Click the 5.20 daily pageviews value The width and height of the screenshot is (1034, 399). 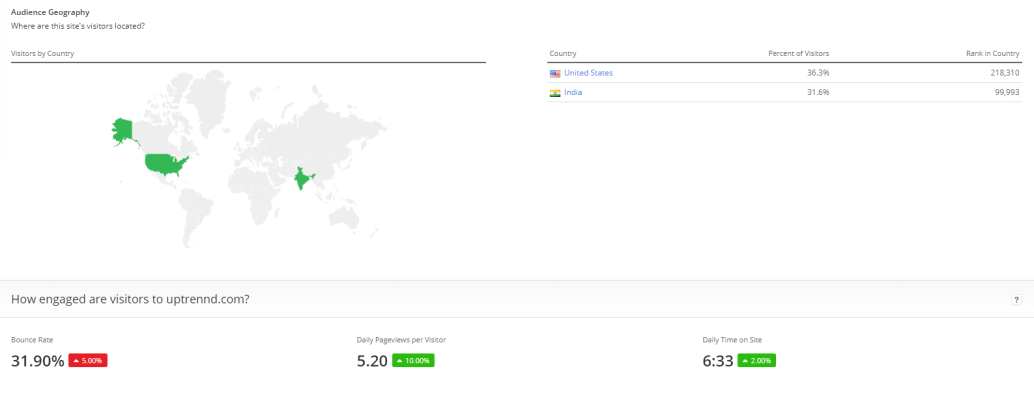pyautogui.click(x=372, y=361)
